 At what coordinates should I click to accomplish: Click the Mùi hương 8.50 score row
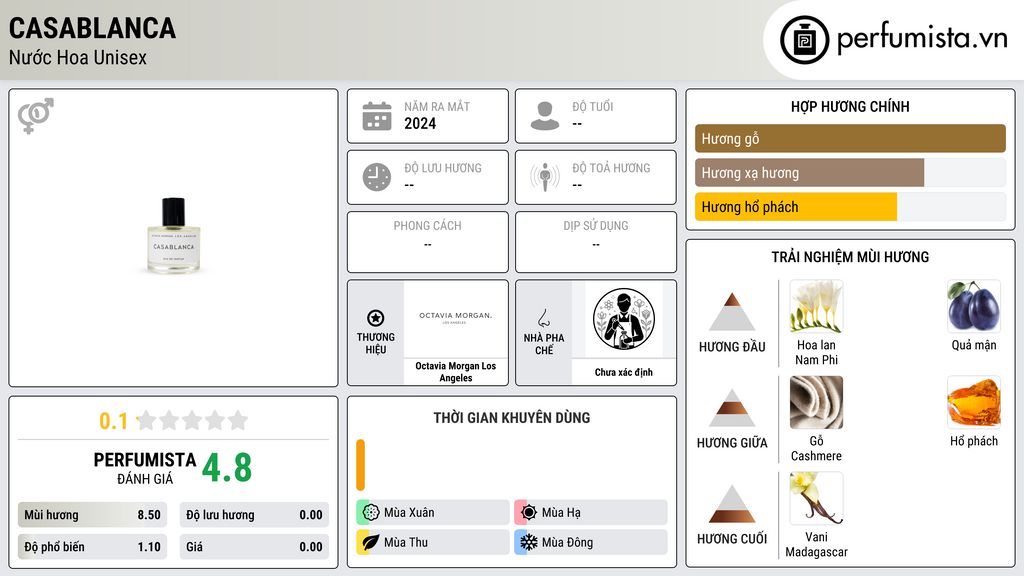(x=92, y=515)
